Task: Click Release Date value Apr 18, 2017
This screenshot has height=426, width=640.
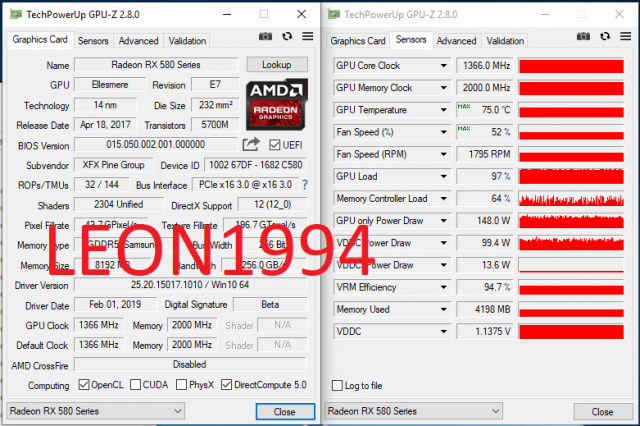Action: pyautogui.click(x=105, y=124)
